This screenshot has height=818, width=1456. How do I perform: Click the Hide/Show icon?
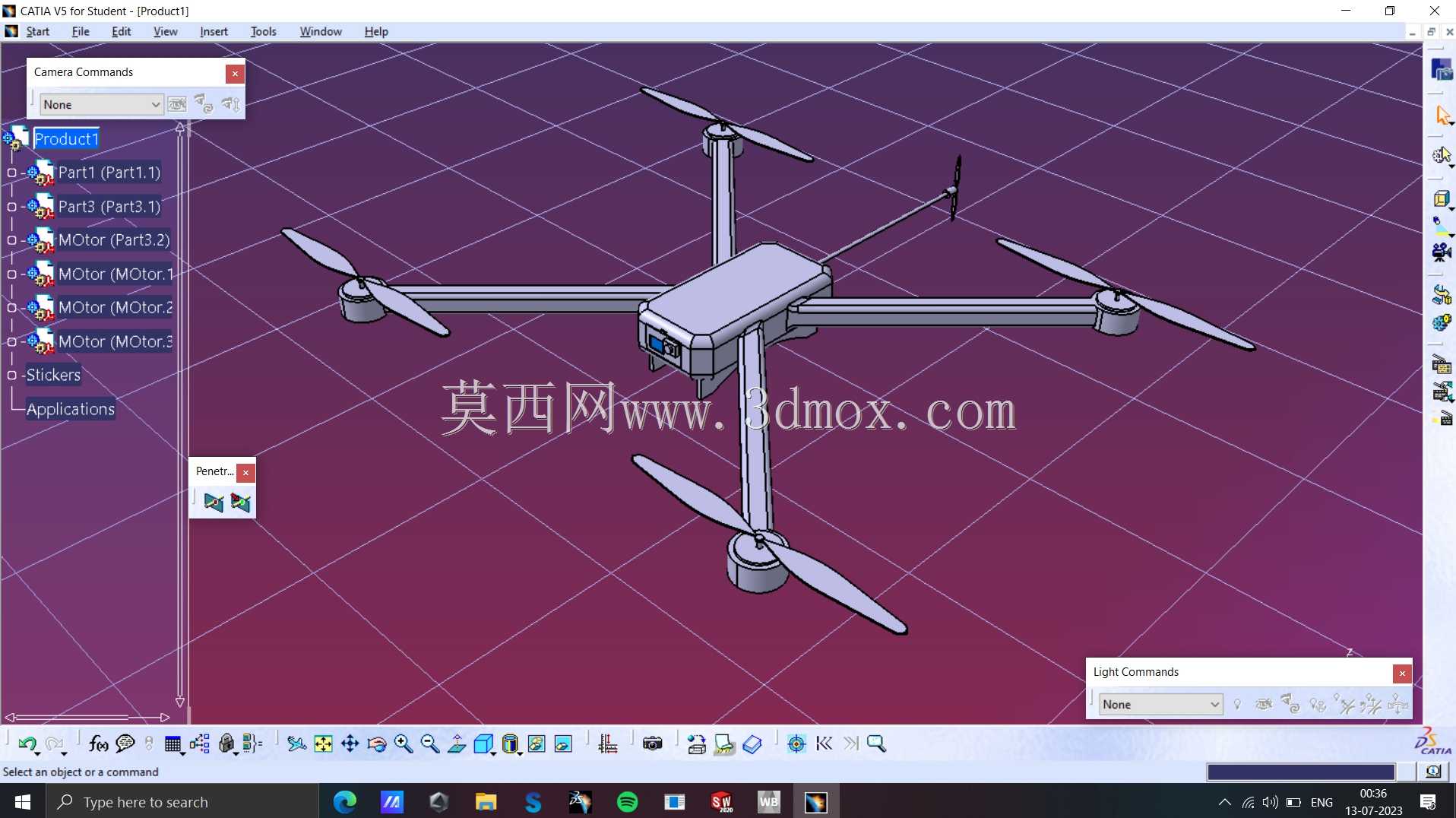(x=537, y=743)
